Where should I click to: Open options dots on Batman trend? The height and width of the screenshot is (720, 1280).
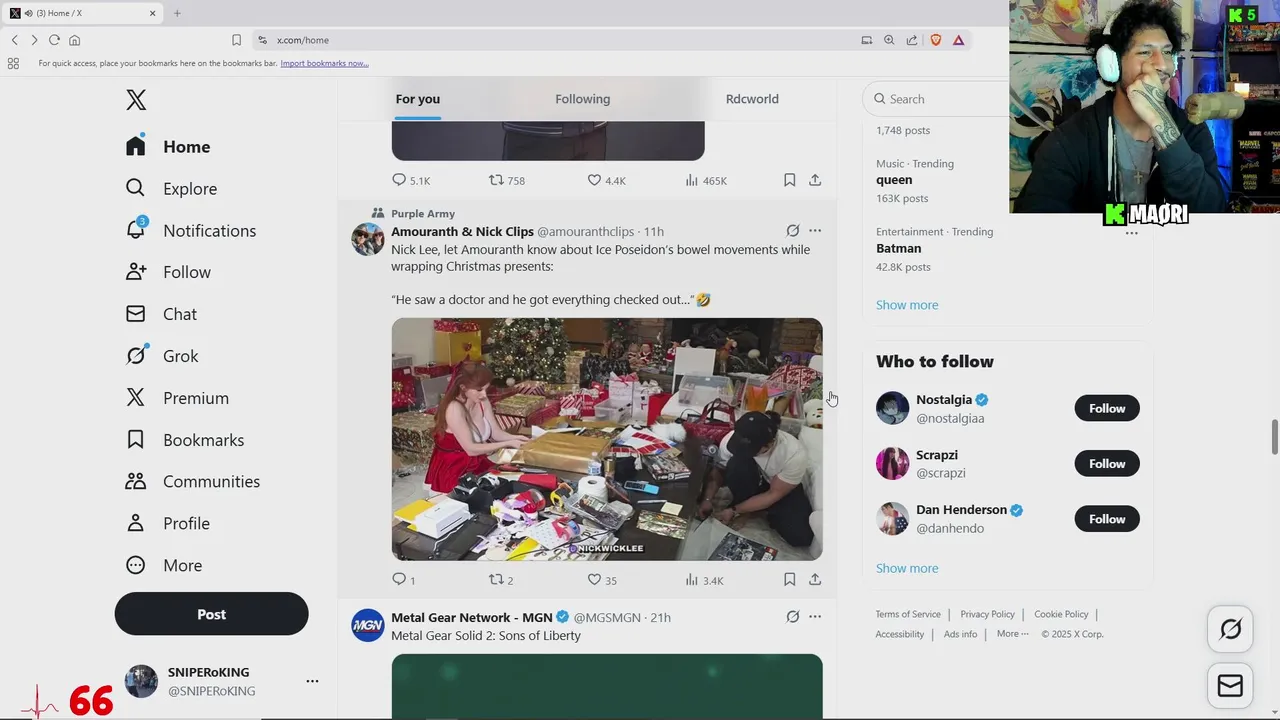coord(1131,233)
